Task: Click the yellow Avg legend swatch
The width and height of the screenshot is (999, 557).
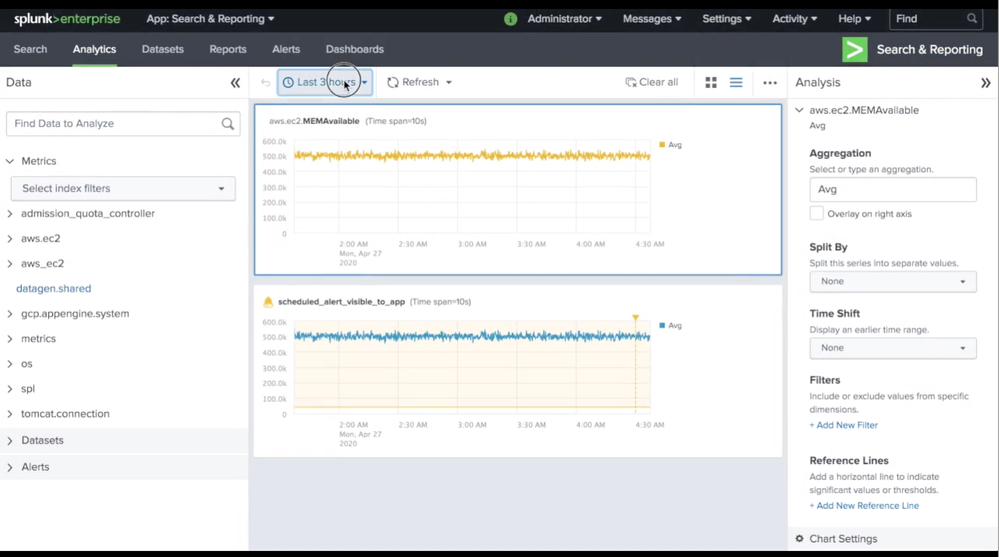Action: click(662, 145)
